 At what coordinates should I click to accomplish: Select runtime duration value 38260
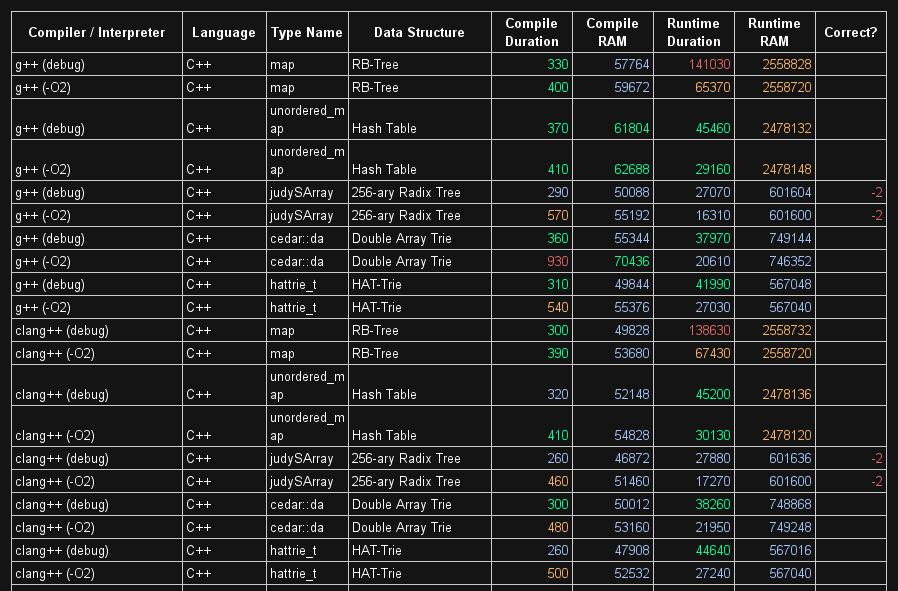[x=712, y=505]
